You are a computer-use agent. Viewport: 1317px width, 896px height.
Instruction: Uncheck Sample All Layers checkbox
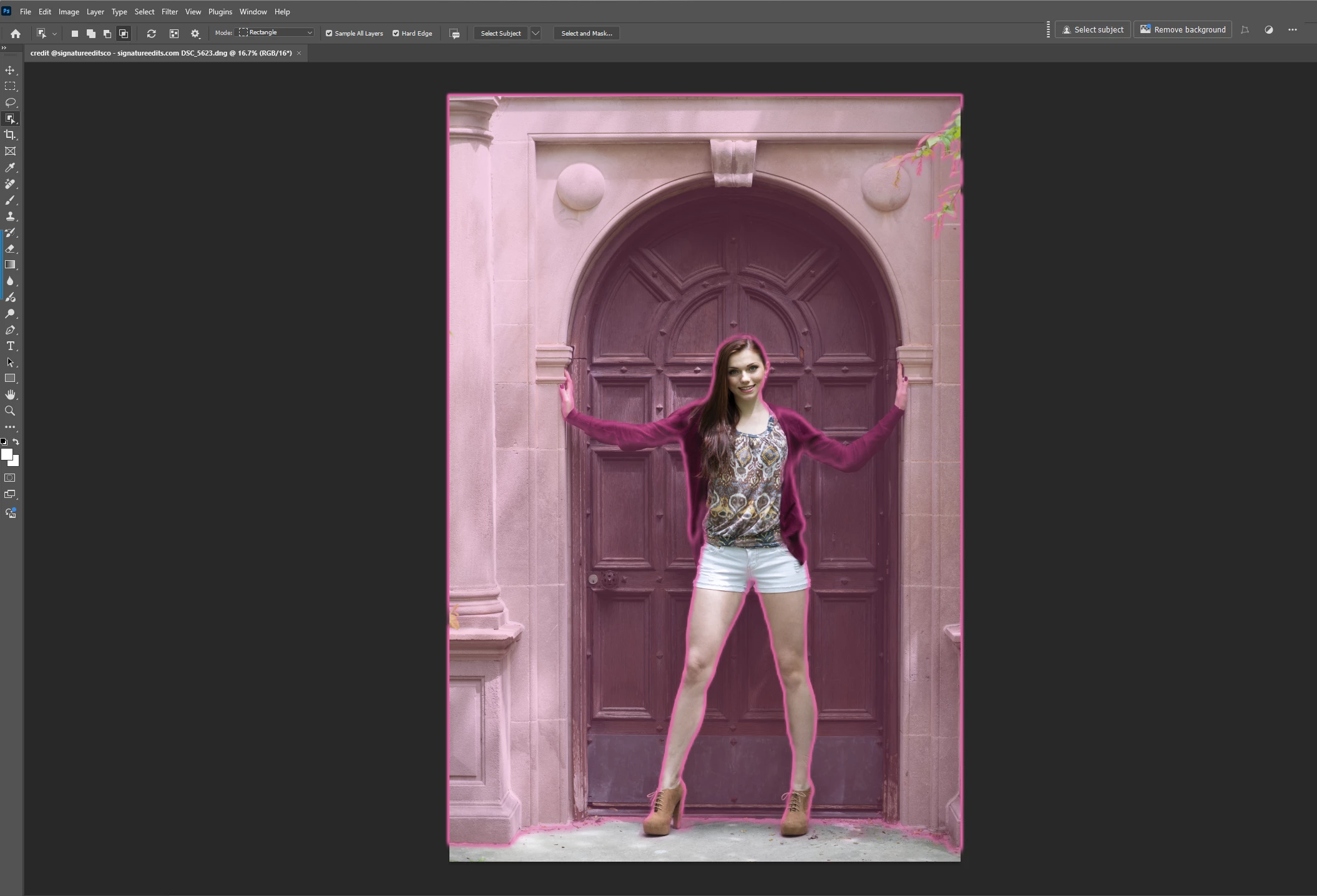(x=329, y=33)
